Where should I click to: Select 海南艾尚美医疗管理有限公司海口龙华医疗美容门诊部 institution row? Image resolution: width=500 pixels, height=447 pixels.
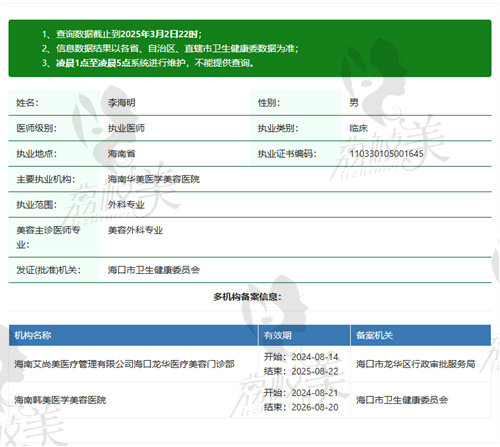124,364
